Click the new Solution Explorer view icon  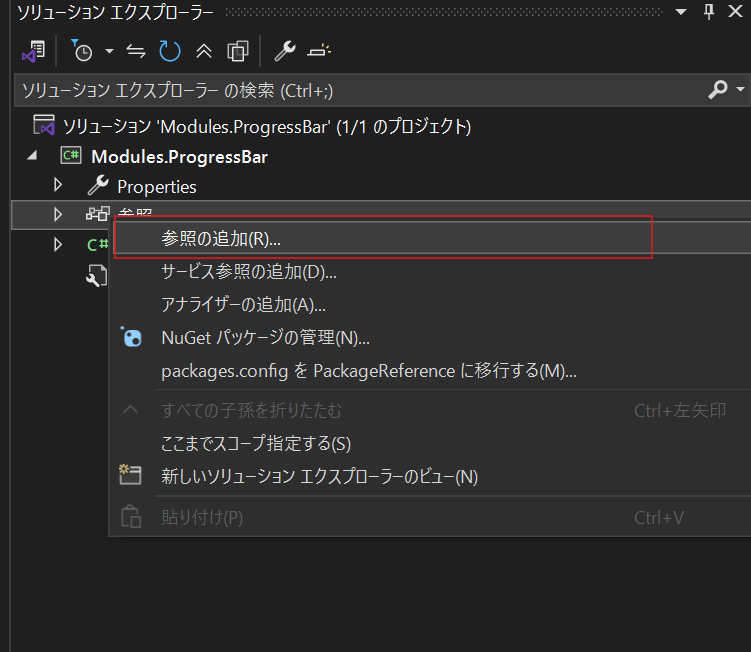coord(130,475)
